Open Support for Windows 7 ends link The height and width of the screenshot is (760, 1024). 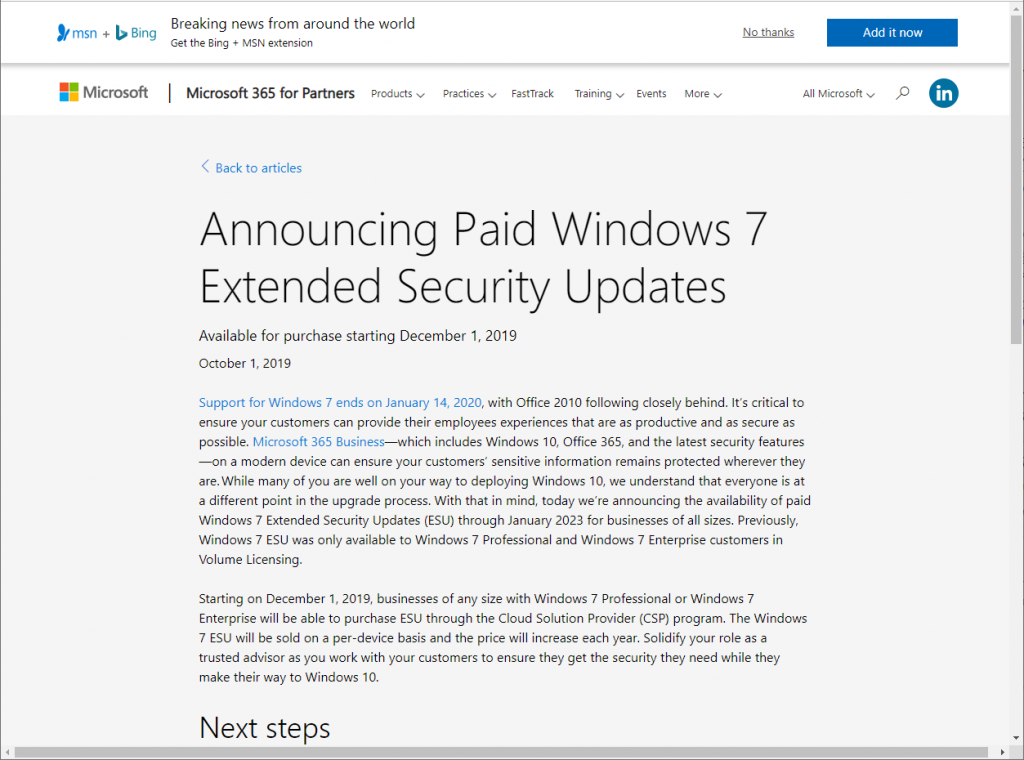point(340,403)
